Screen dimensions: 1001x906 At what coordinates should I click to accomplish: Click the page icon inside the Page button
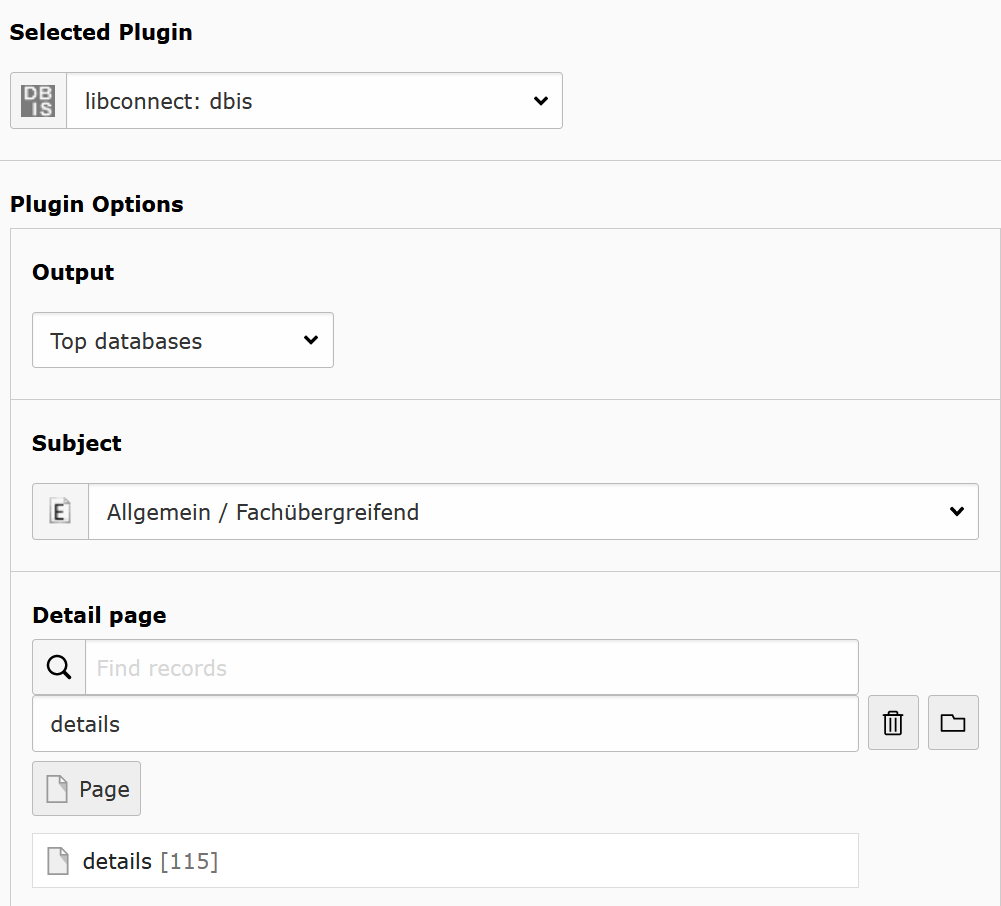click(56, 788)
